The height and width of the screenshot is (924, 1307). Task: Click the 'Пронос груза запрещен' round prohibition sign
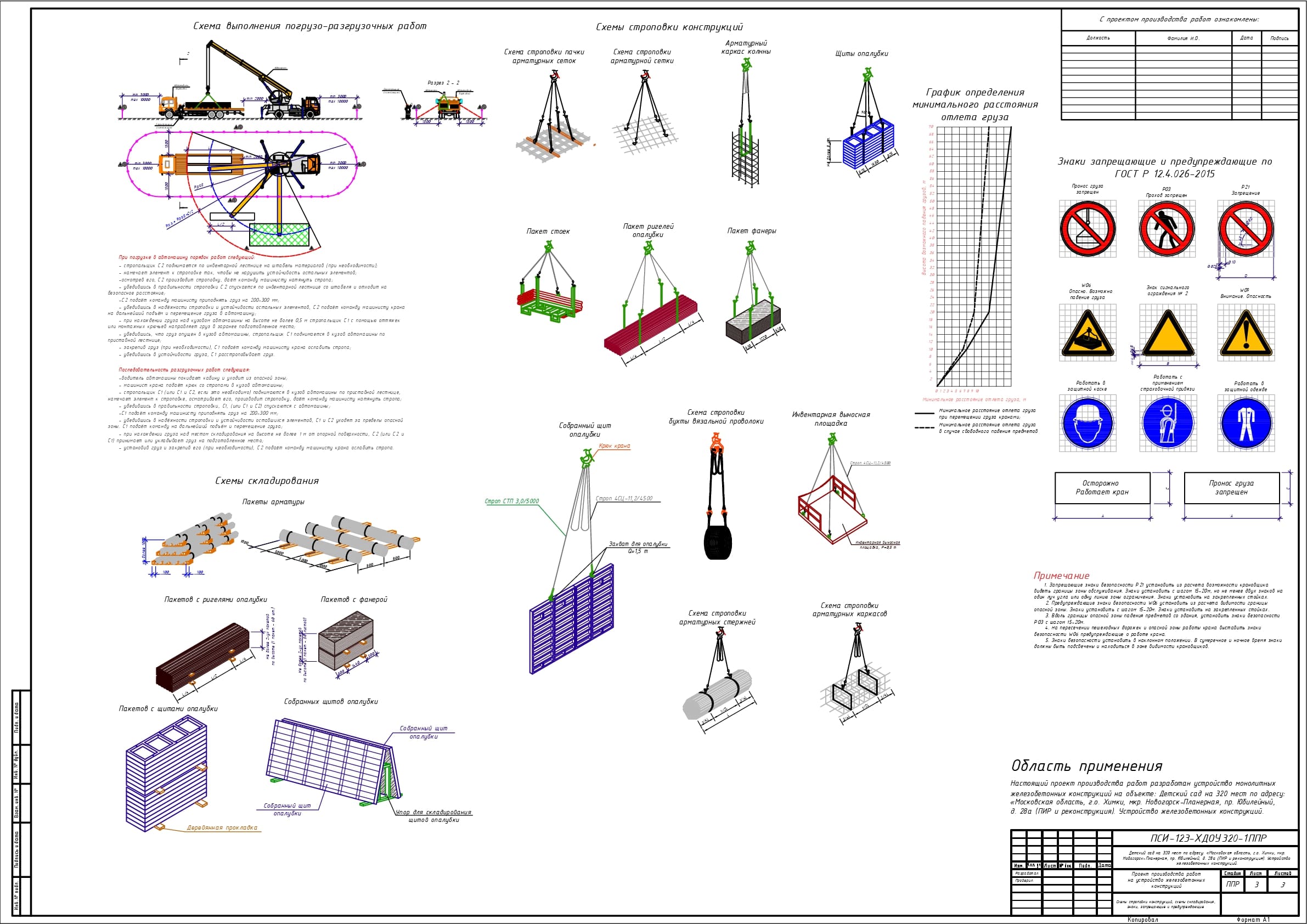click(1088, 228)
